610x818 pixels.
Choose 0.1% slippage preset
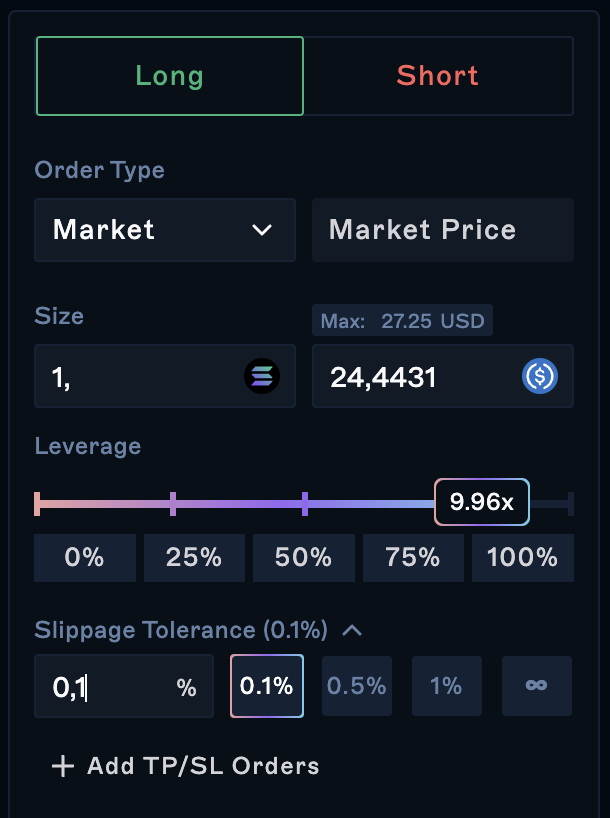coord(267,686)
